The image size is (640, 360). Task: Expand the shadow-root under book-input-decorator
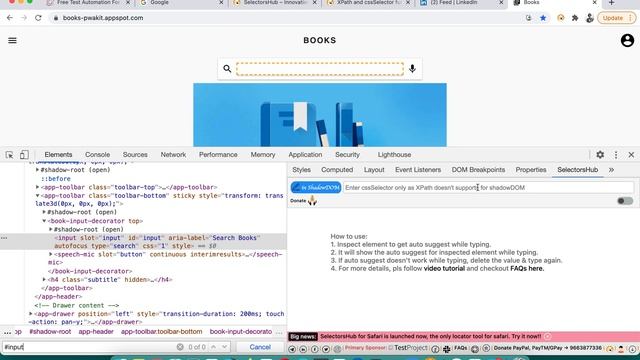51,229
